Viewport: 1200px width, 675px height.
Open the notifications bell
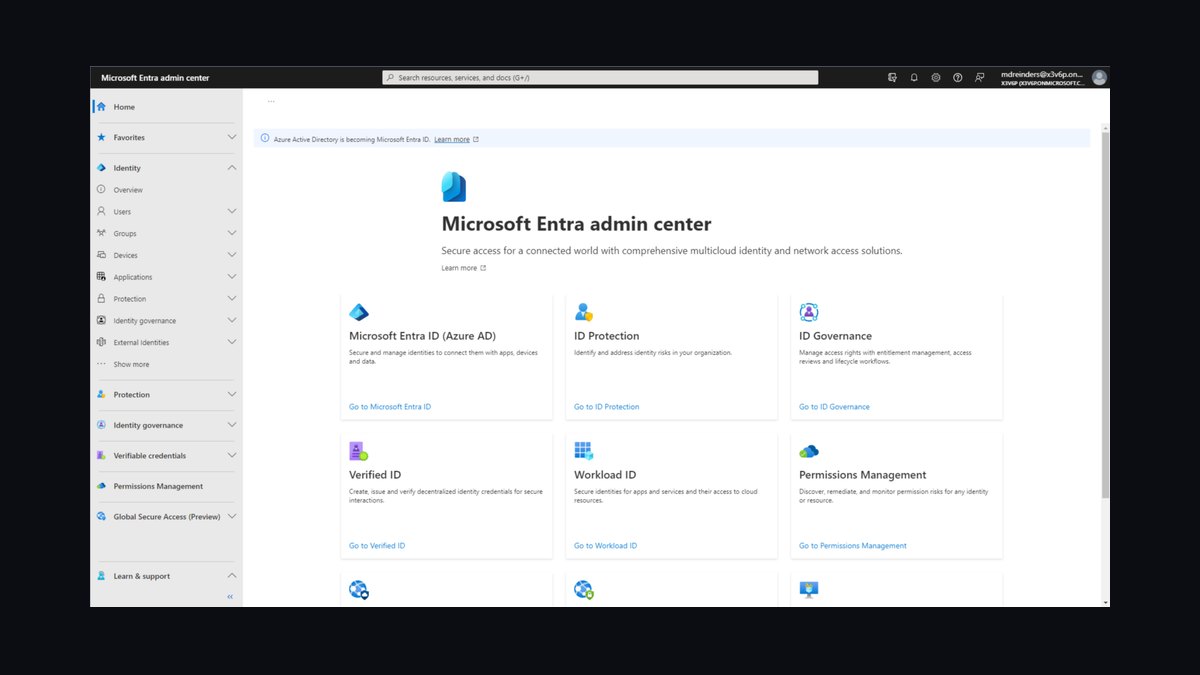[914, 77]
